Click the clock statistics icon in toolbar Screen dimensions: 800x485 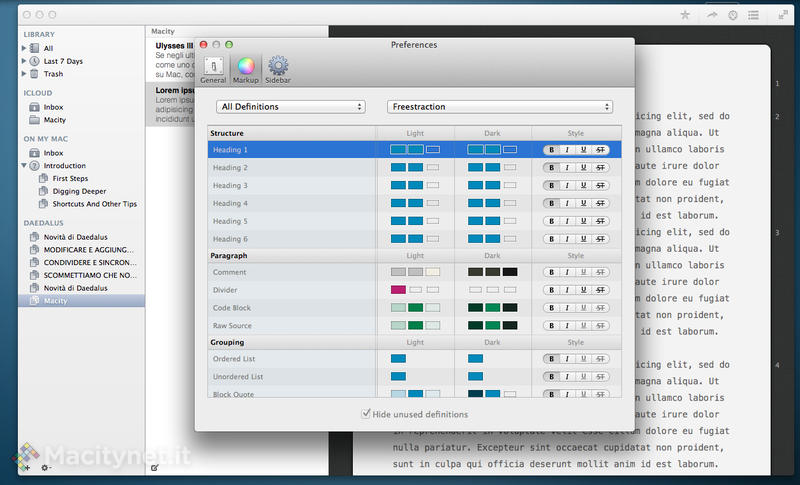pos(733,15)
